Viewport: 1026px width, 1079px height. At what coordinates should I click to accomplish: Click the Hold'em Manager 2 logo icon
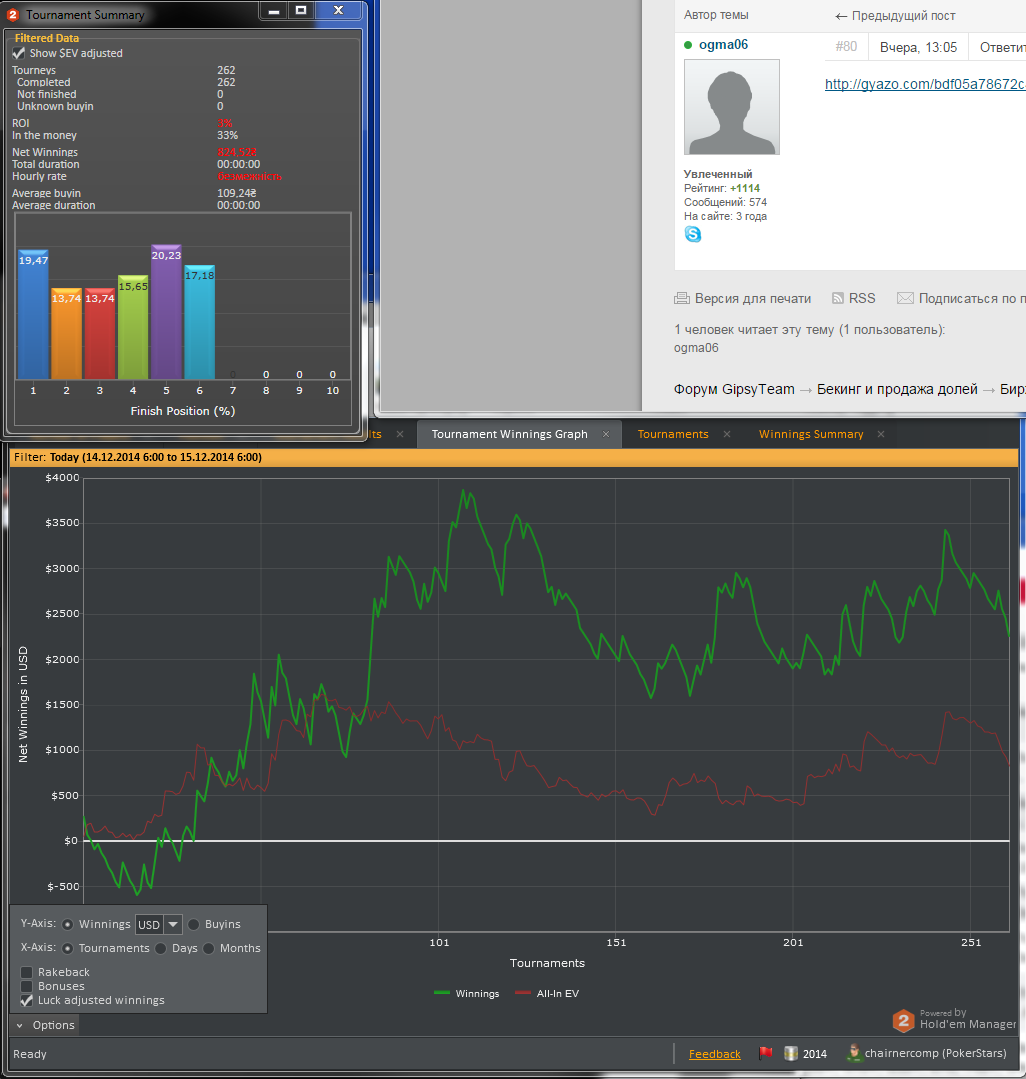tap(904, 1021)
